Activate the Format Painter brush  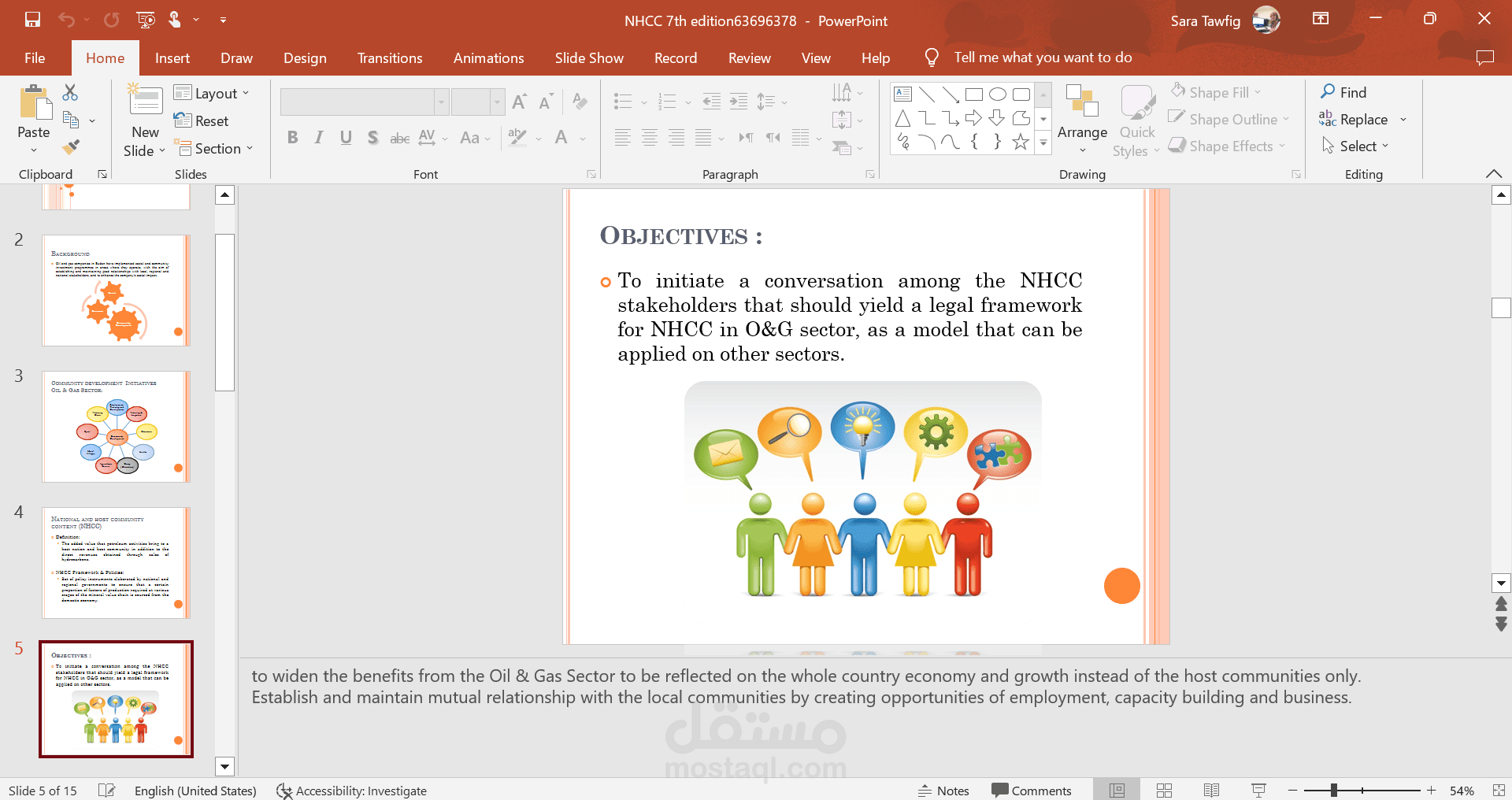point(71,146)
